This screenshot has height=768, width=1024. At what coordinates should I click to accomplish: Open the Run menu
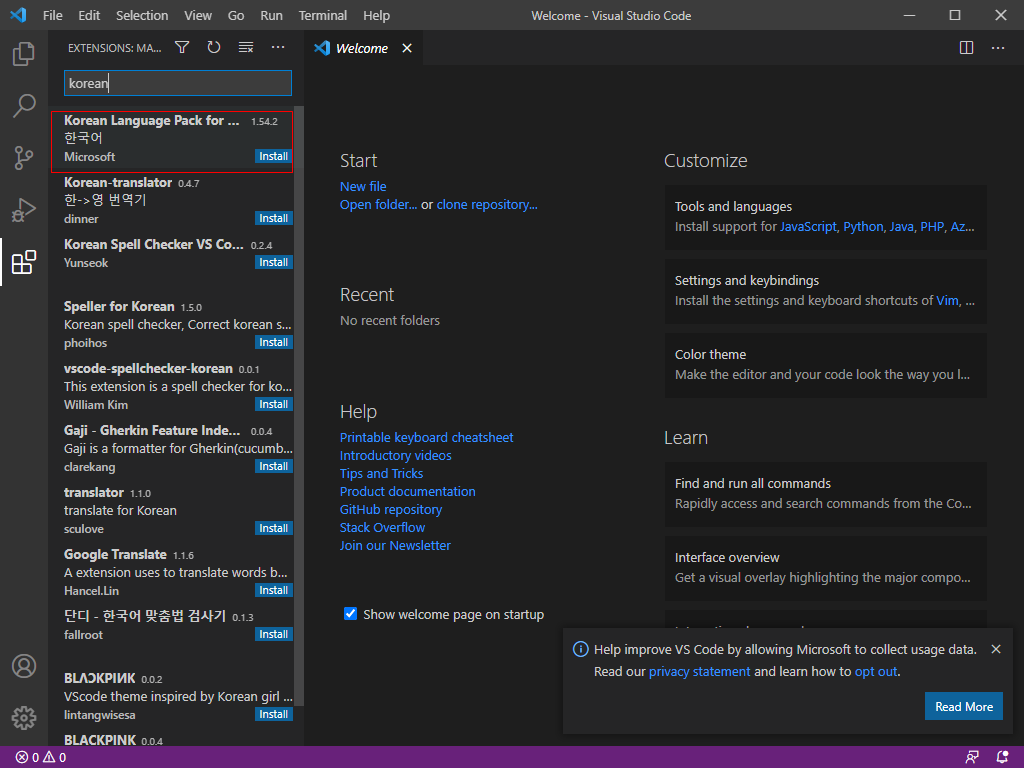click(x=272, y=16)
